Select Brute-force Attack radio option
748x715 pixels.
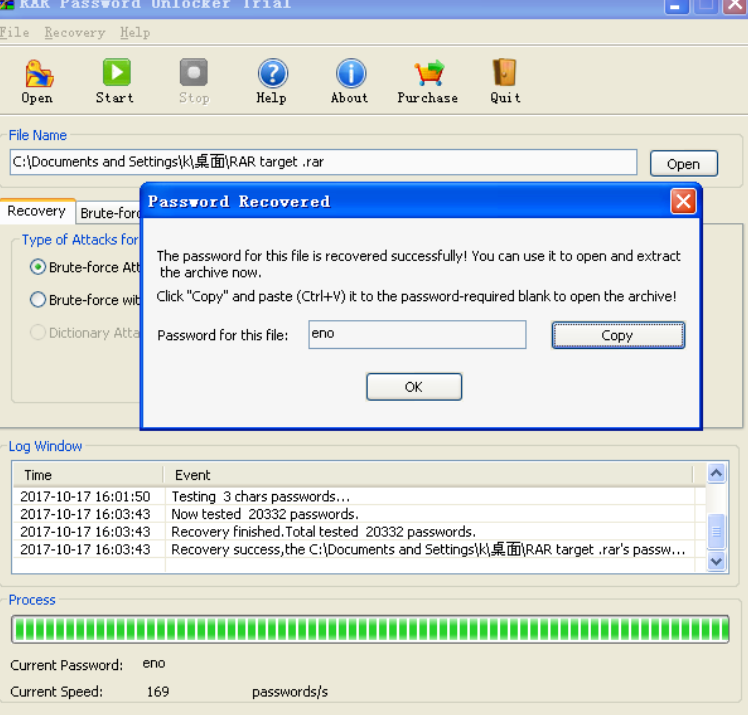point(38,267)
